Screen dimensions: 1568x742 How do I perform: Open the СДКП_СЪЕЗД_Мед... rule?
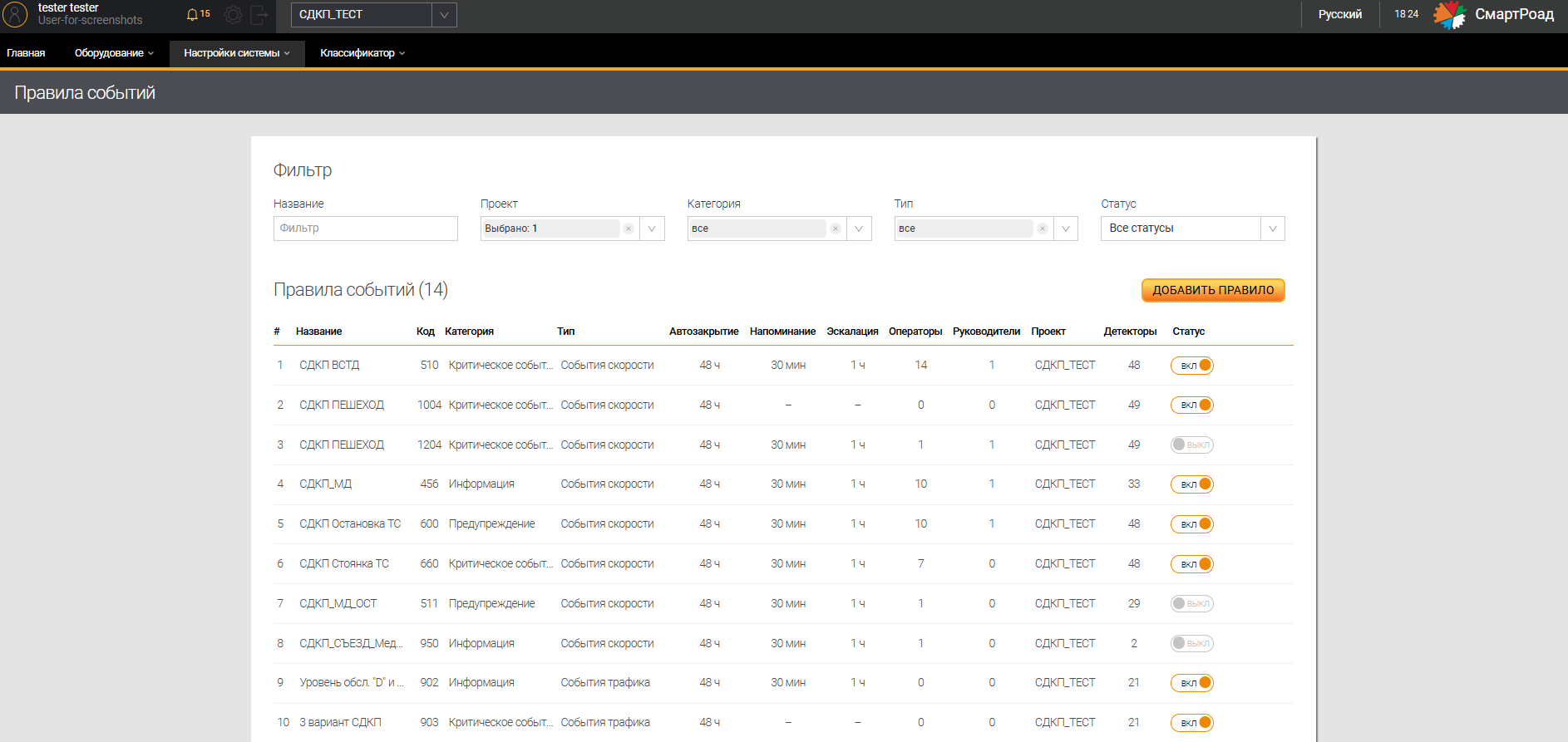coord(351,644)
